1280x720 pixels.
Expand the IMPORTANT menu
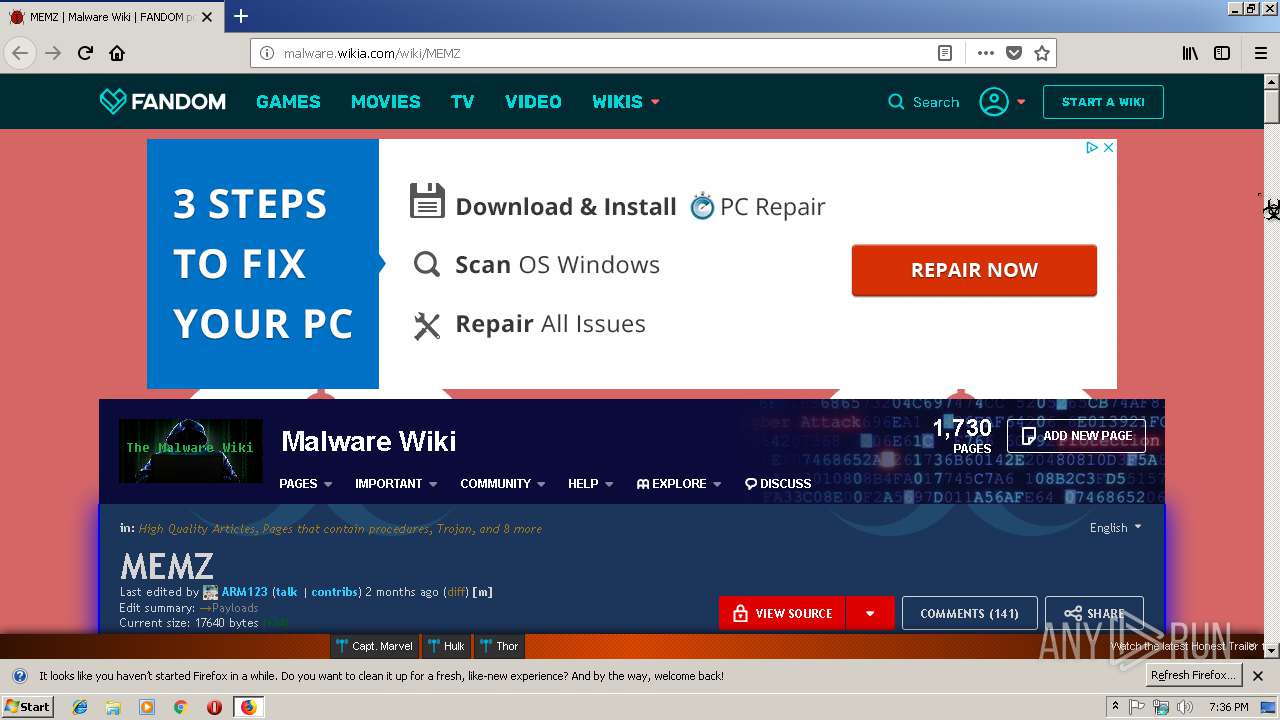pos(396,483)
